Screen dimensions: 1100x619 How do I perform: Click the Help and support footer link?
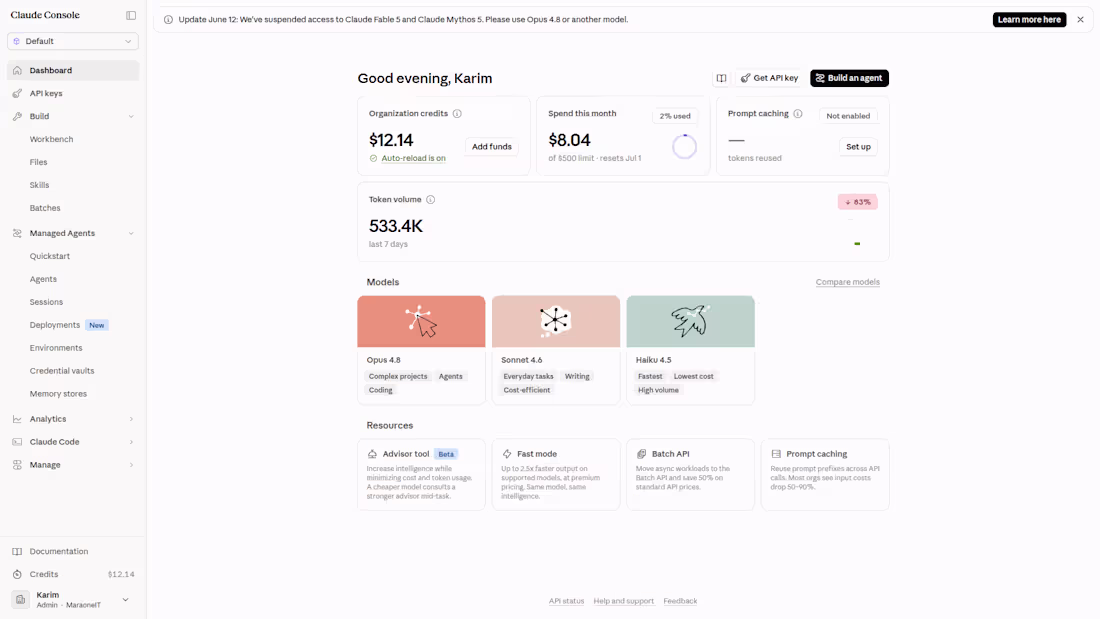point(624,601)
